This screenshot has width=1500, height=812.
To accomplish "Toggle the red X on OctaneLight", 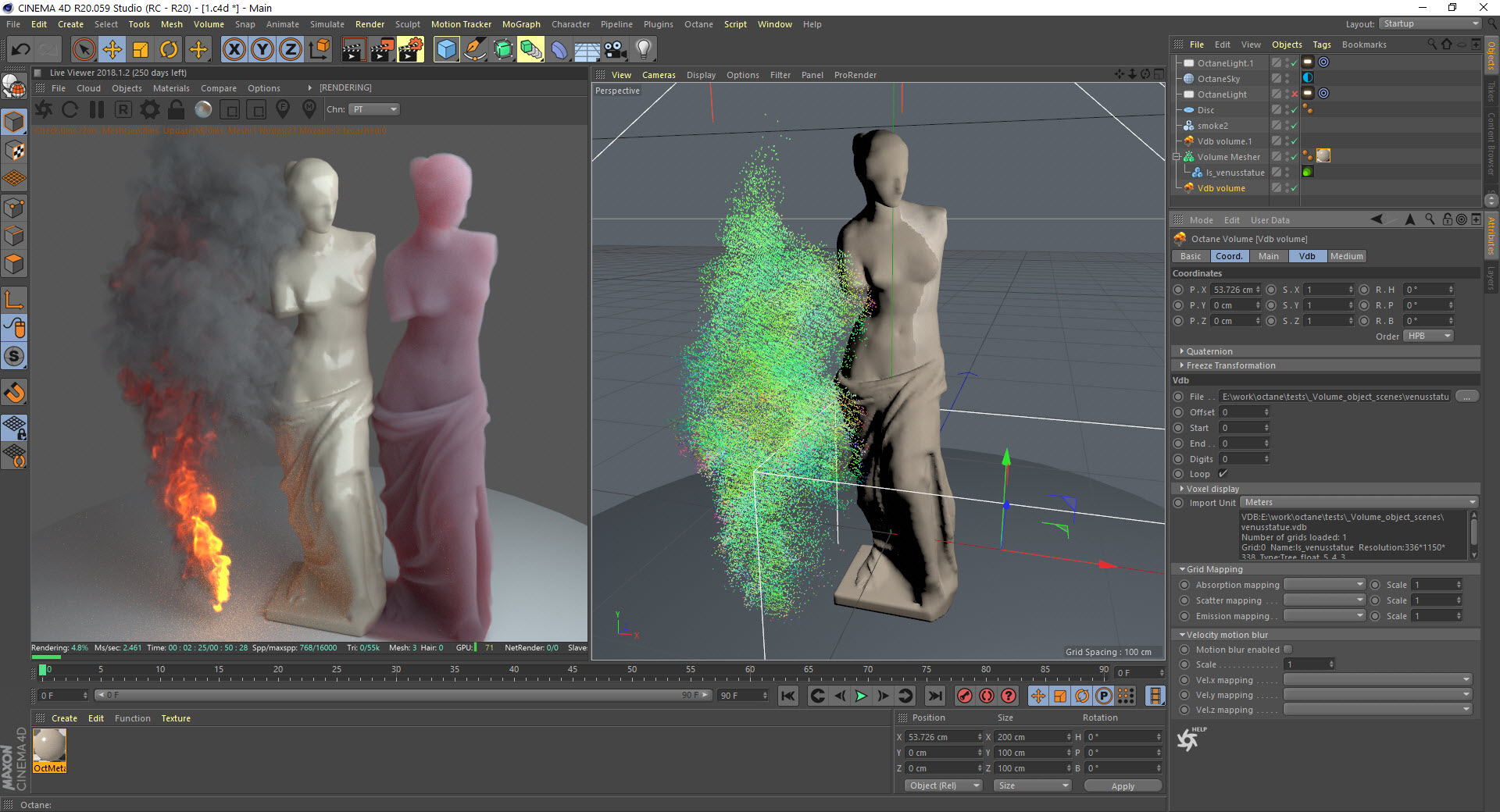I will (1295, 94).
